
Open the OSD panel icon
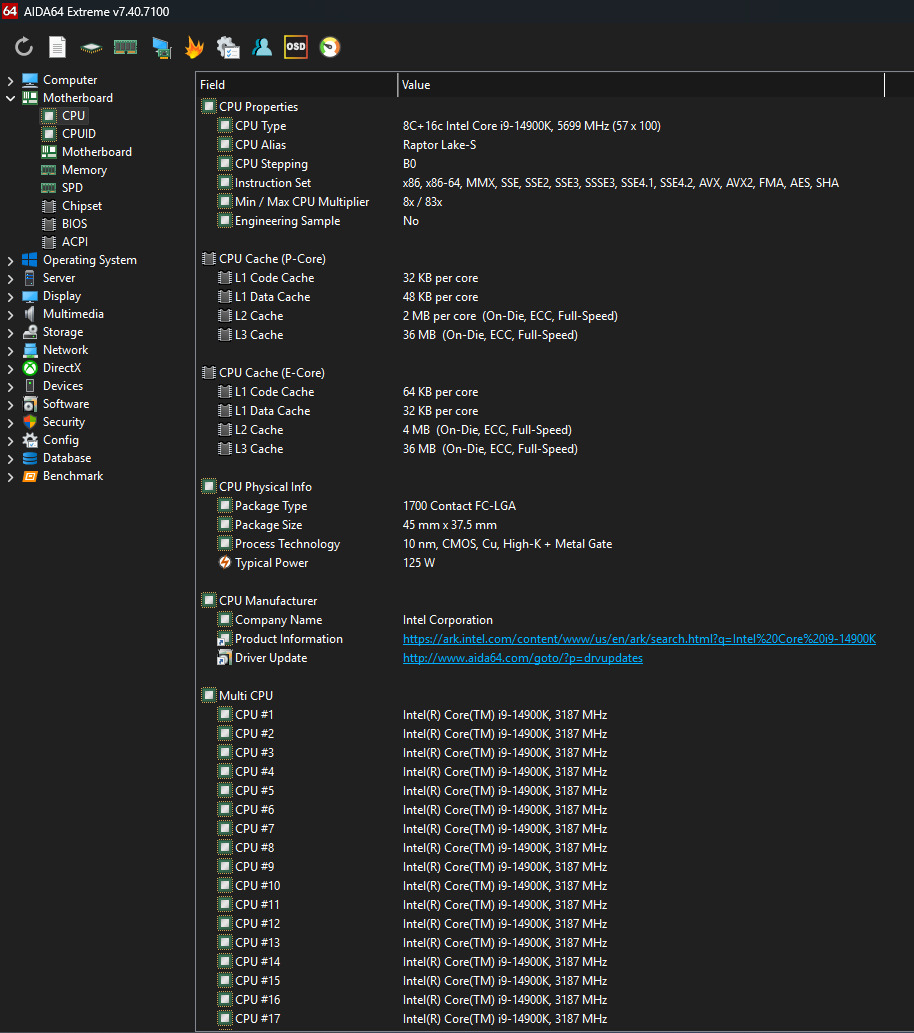click(296, 47)
